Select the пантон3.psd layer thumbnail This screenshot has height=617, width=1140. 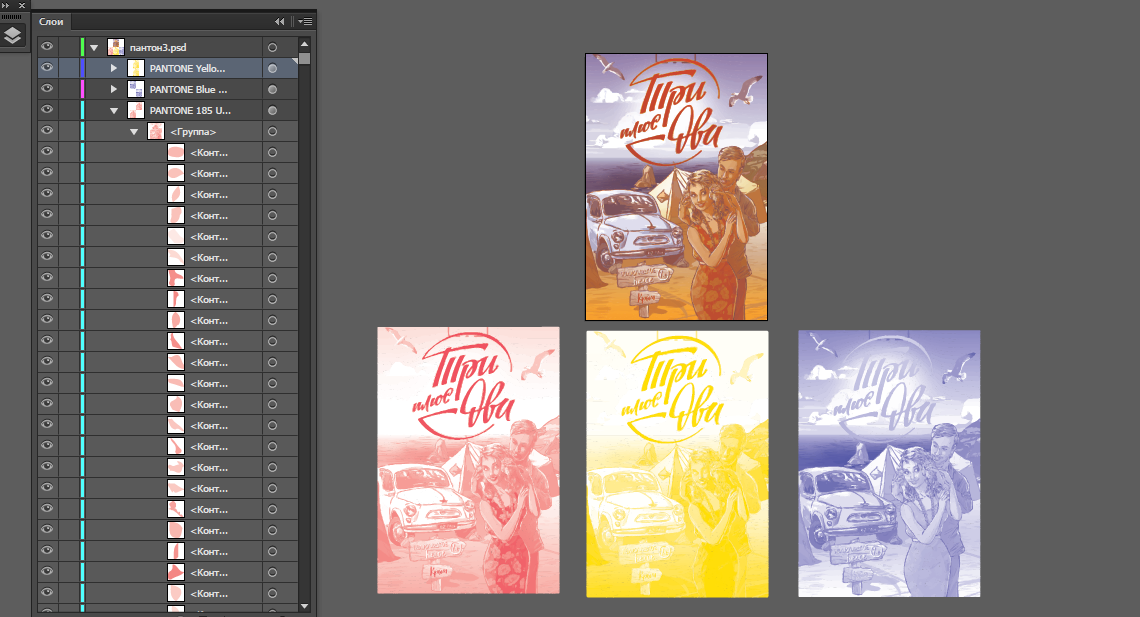(x=116, y=47)
